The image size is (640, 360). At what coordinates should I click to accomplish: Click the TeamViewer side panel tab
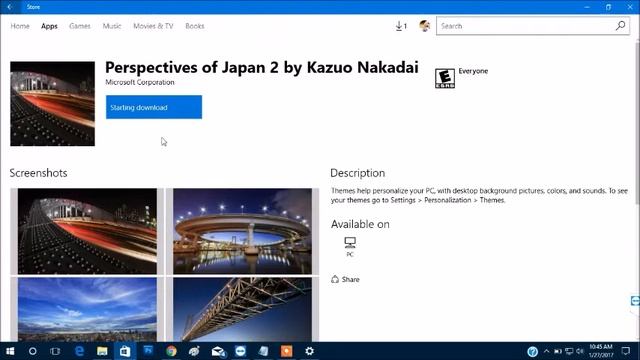(x=636, y=301)
